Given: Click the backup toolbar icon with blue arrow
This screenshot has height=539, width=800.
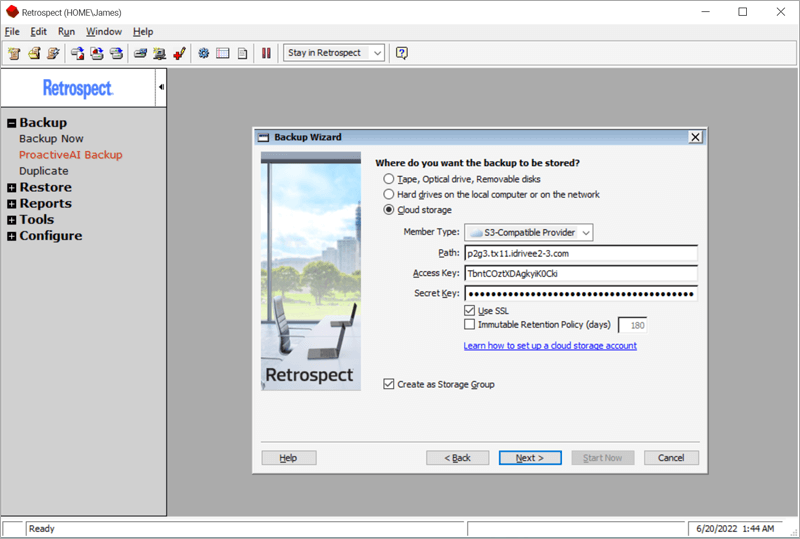Looking at the screenshot, I should click(x=78, y=53).
